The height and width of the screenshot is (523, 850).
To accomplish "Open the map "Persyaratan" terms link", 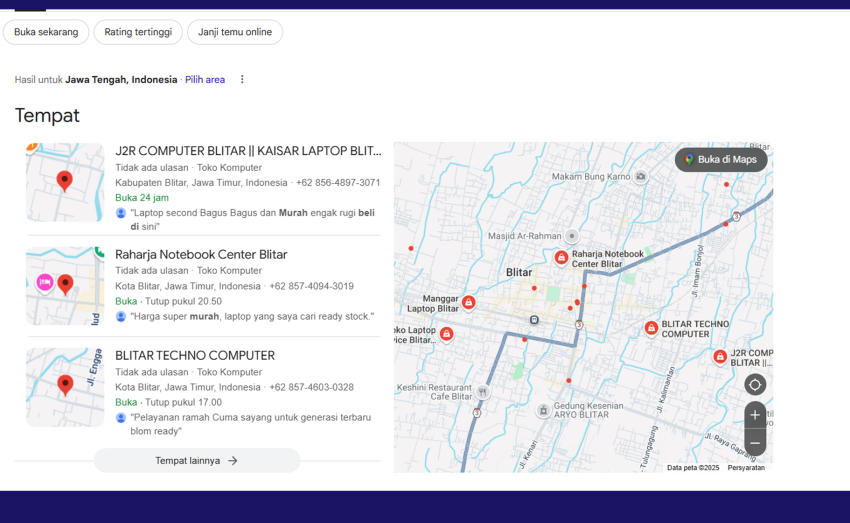I will tap(746, 467).
